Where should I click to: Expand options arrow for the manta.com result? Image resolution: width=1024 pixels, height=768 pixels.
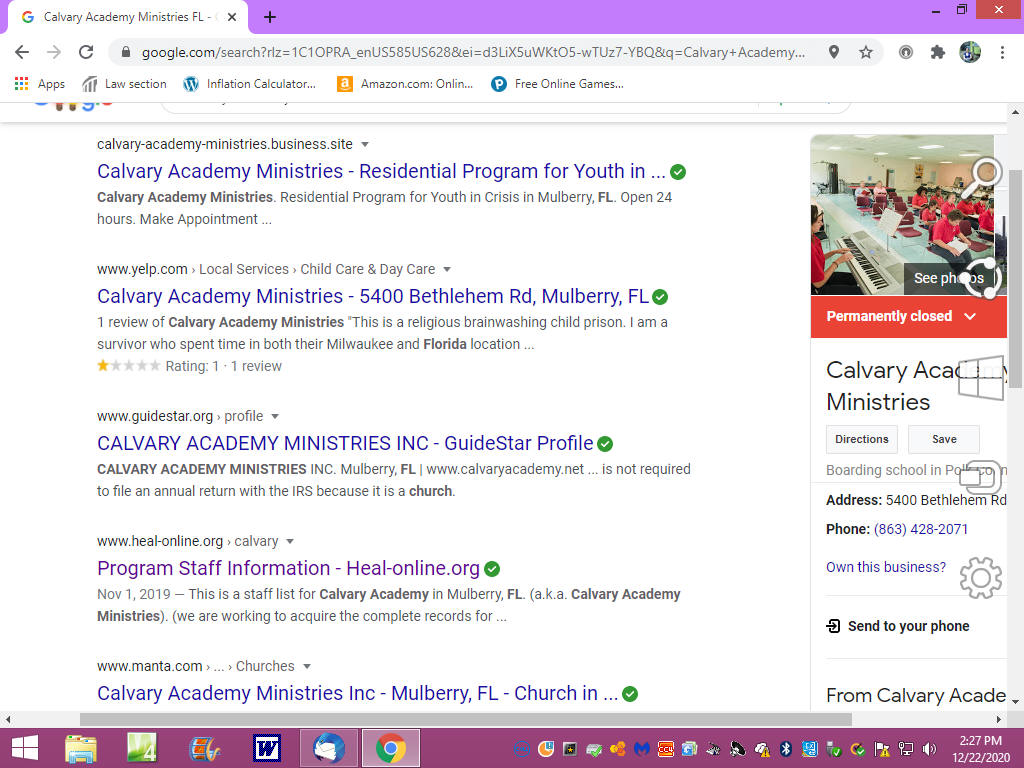coord(306,667)
